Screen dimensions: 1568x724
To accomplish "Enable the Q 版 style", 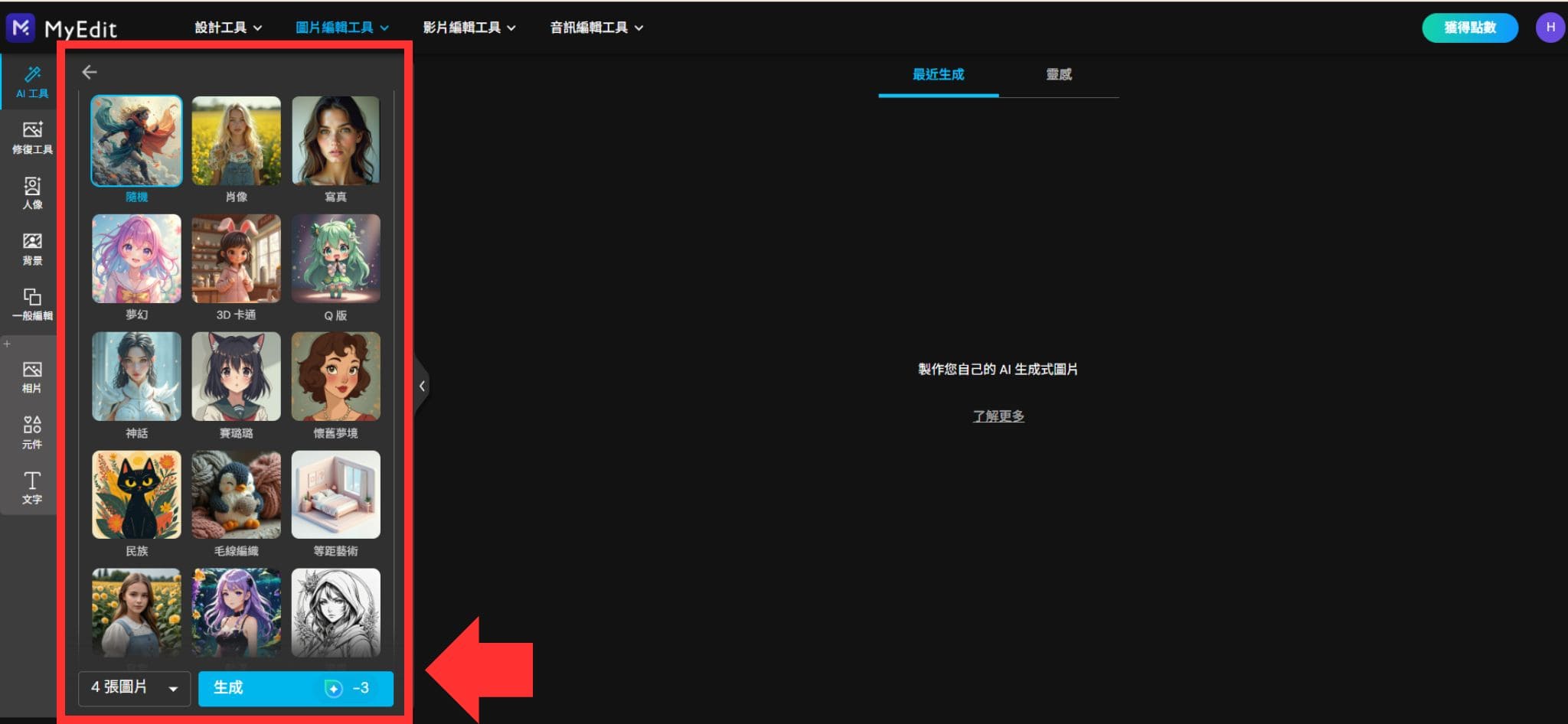I will point(335,258).
